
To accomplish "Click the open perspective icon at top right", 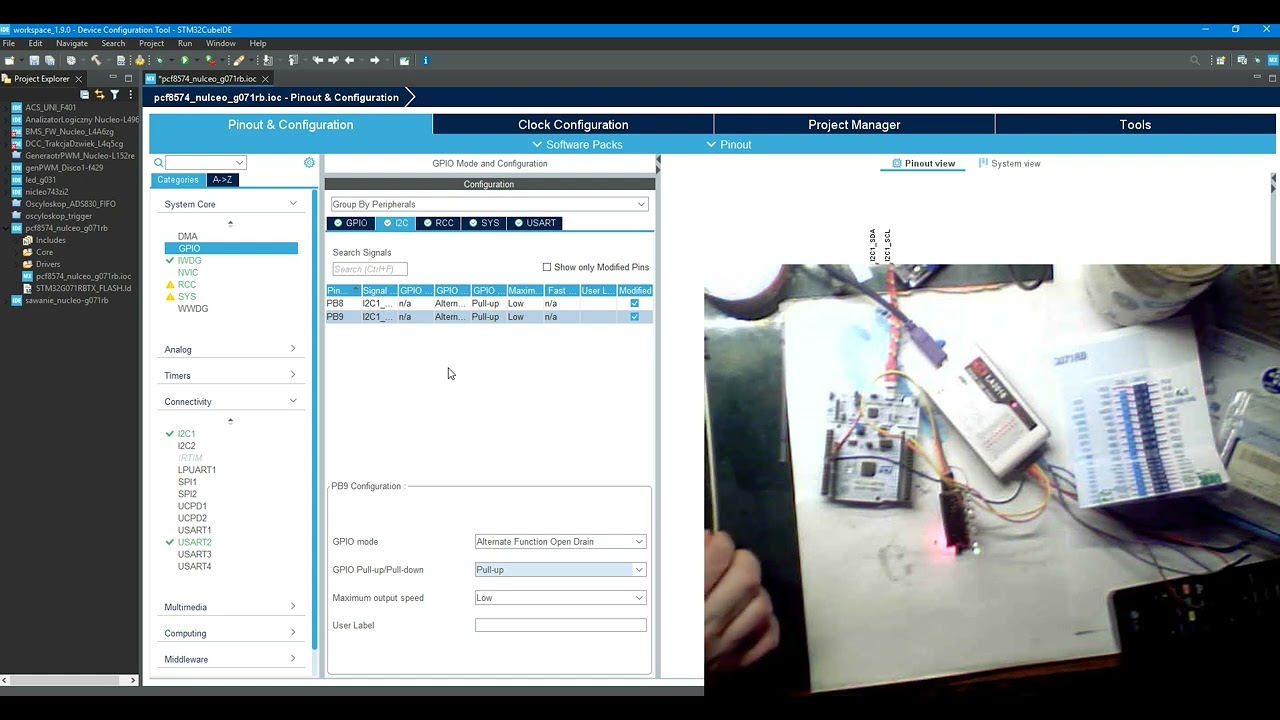I will pyautogui.click(x=1221, y=60).
